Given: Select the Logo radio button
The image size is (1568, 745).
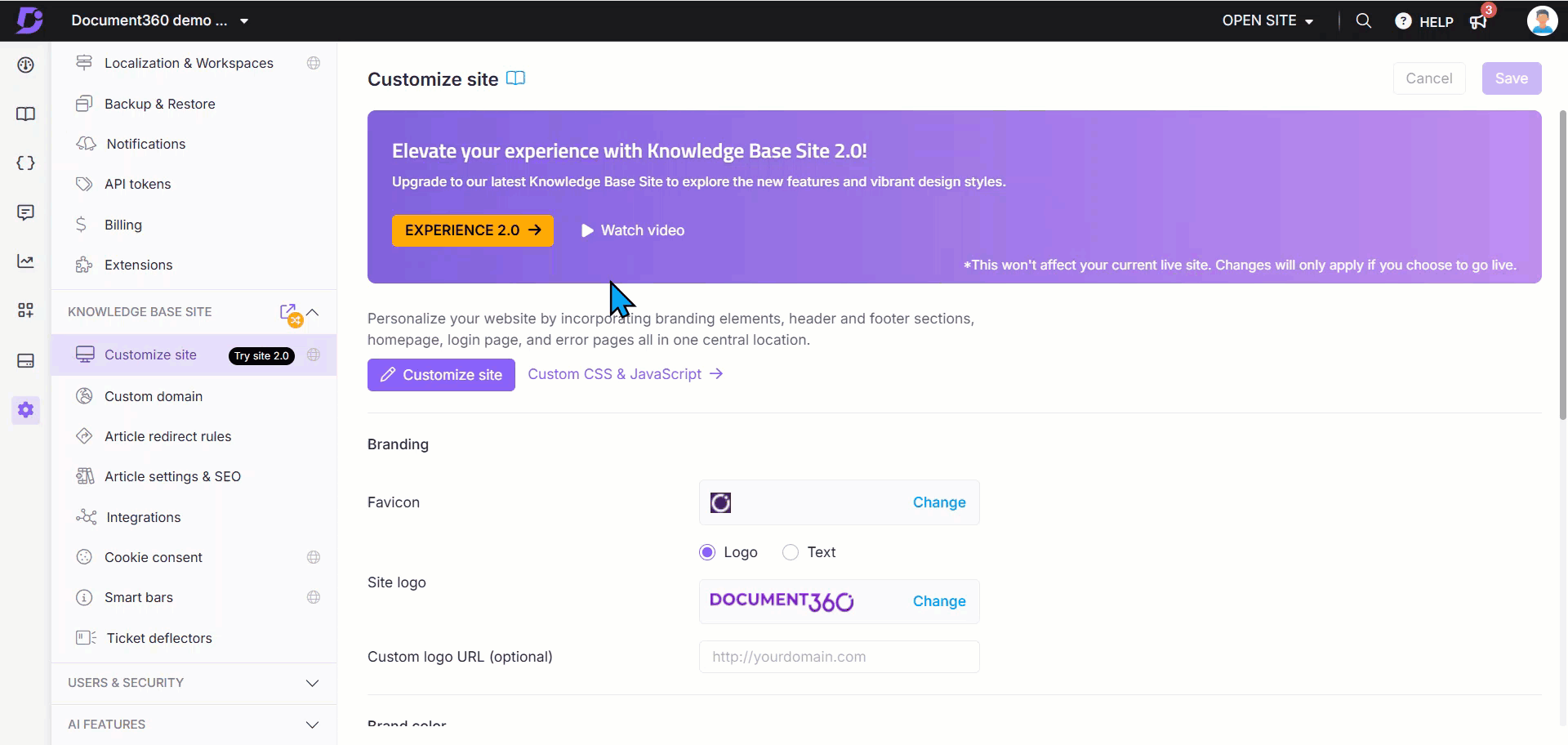Looking at the screenshot, I should 707,552.
